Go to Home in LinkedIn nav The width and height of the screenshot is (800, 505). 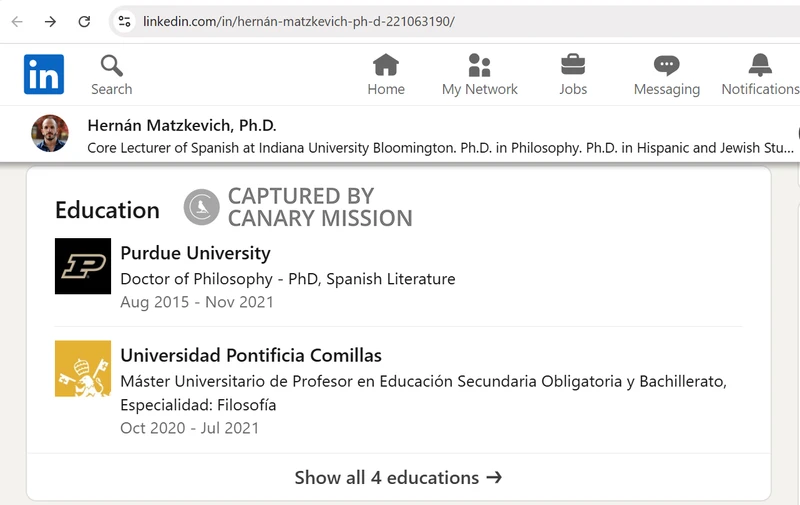coord(386,75)
